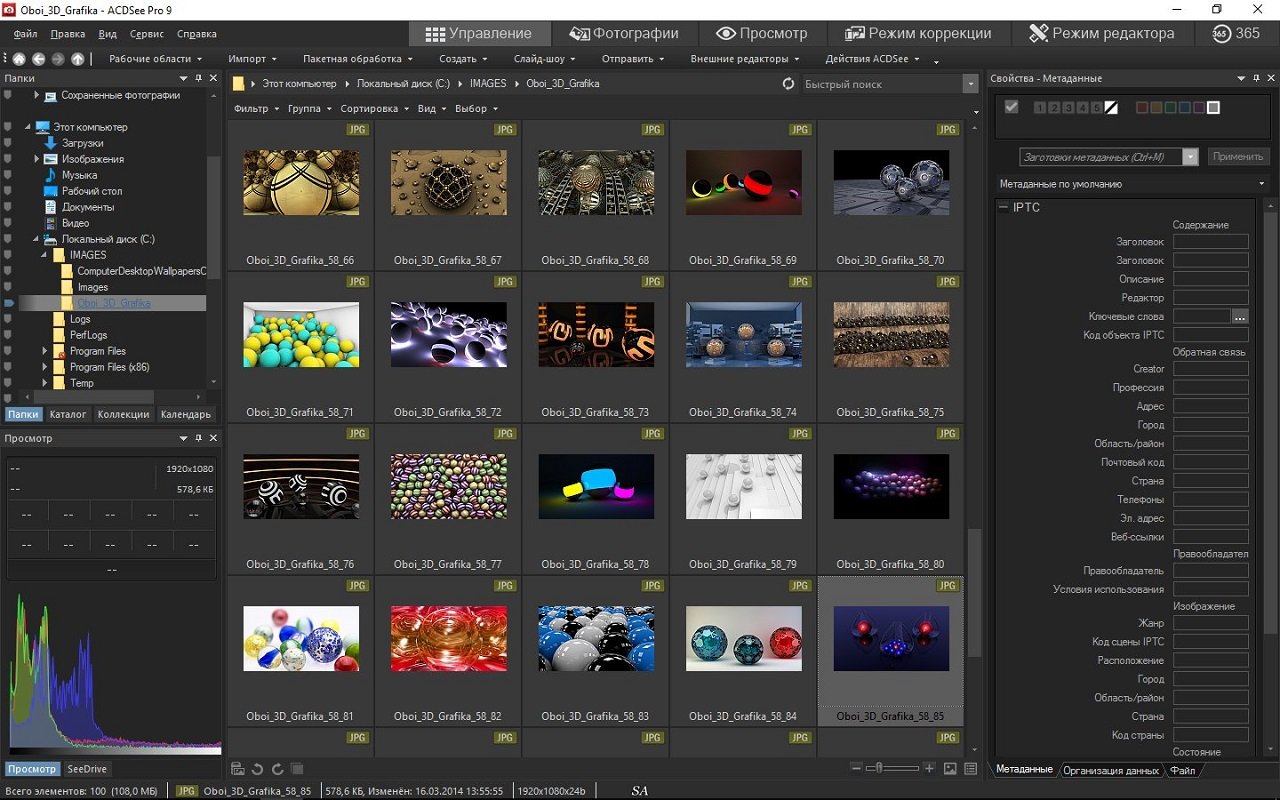1280x800 pixels.
Task: Toggle the no-rating slash box in properties
Action: click(1111, 108)
